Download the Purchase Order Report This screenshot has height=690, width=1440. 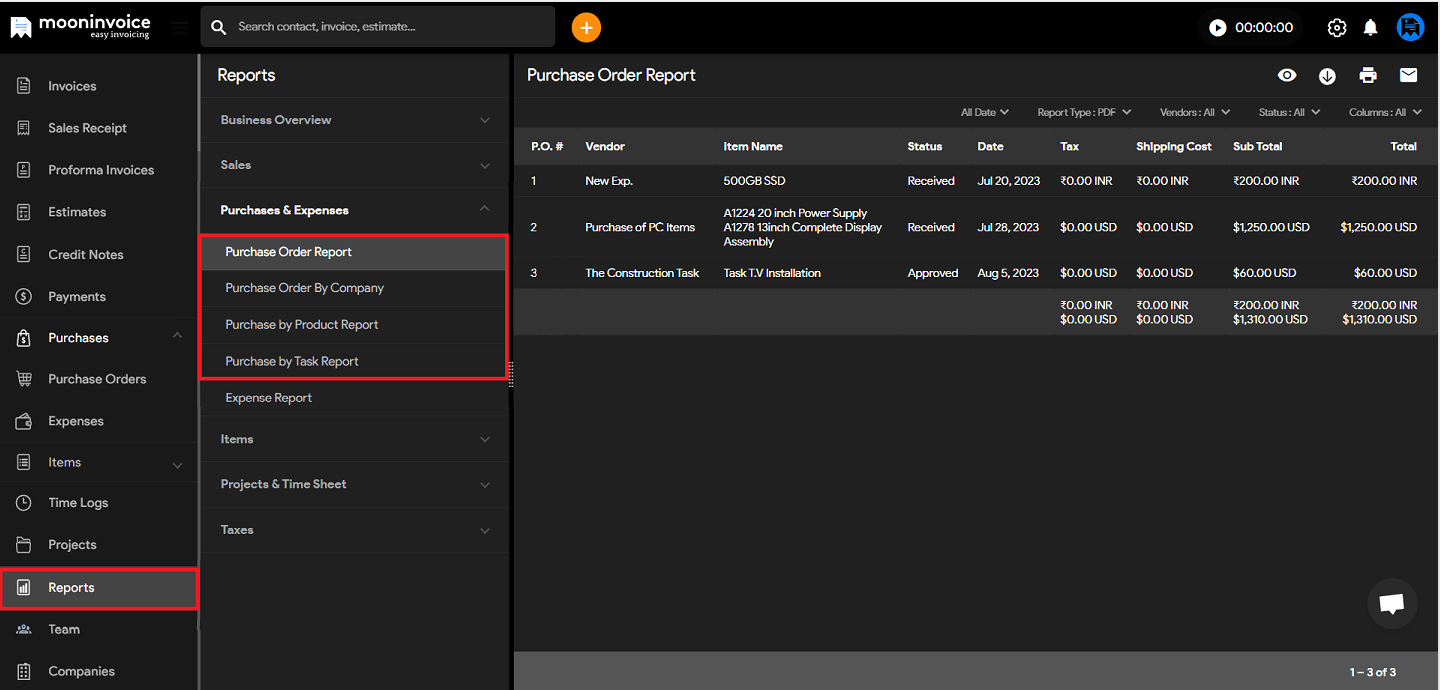(x=1327, y=76)
